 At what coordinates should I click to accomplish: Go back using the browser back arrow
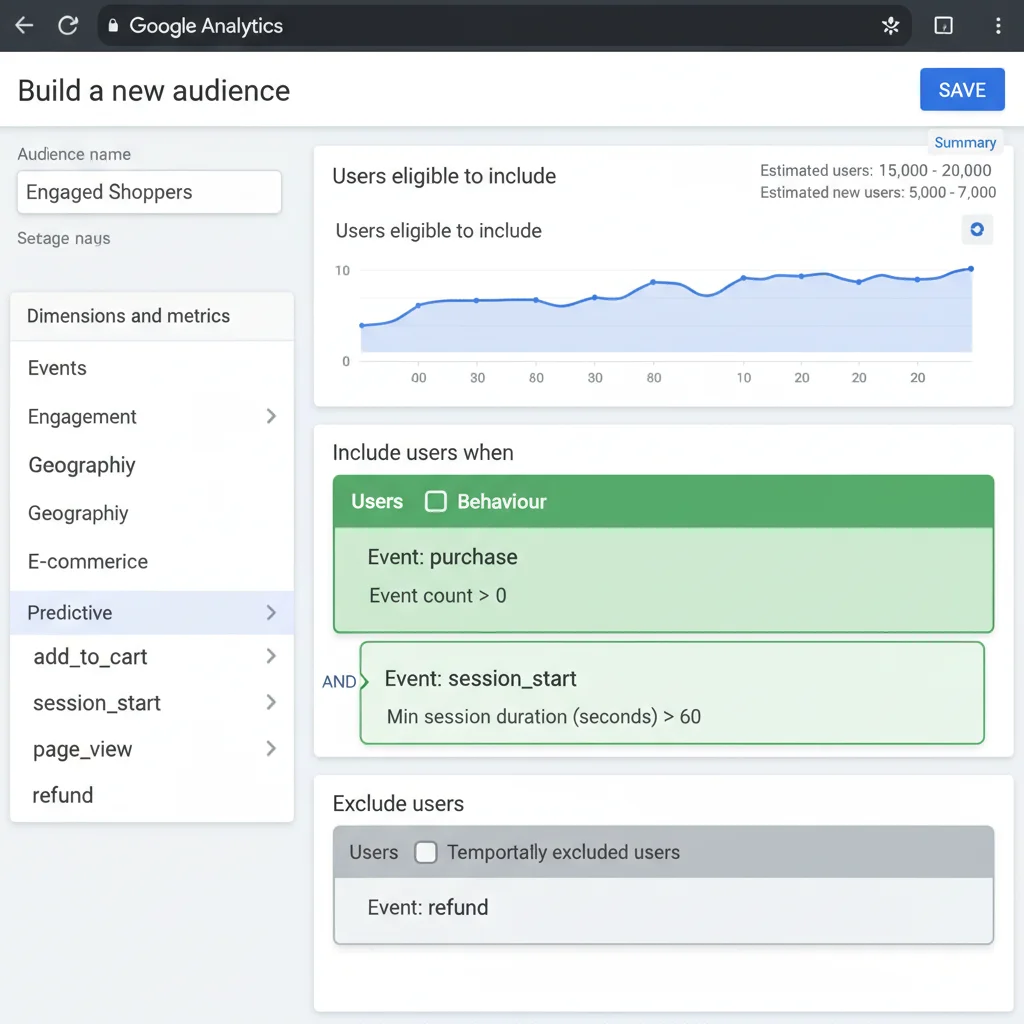coord(24,25)
